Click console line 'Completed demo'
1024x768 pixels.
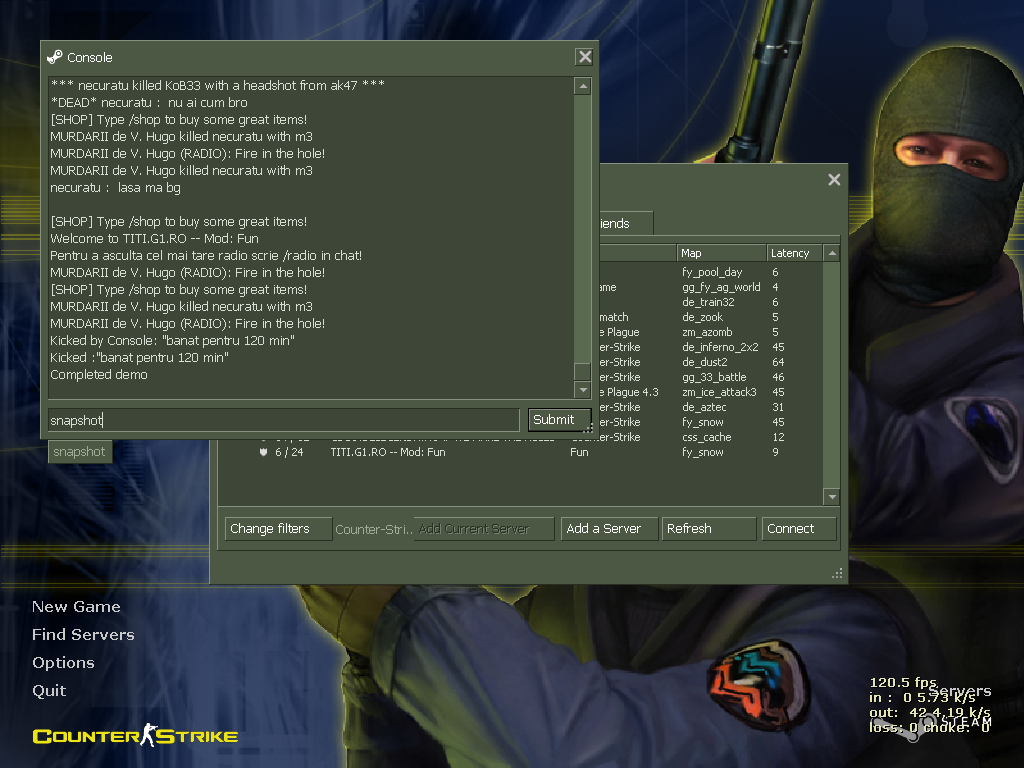[x=99, y=375]
